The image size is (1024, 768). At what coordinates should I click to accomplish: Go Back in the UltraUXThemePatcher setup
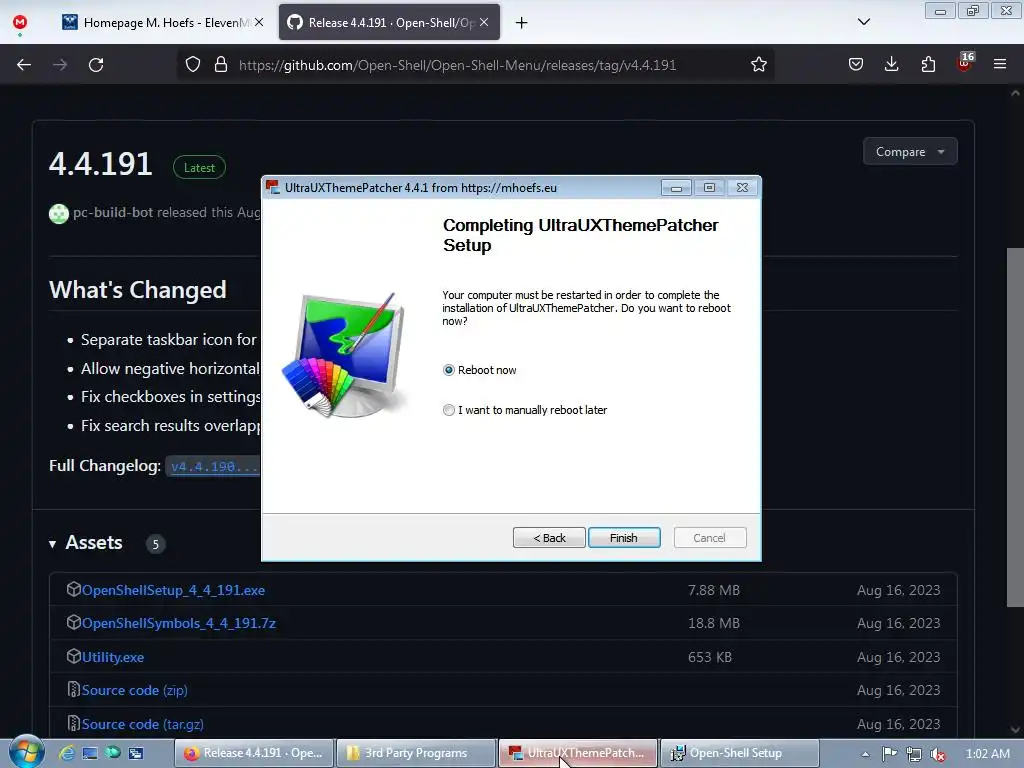pos(549,537)
